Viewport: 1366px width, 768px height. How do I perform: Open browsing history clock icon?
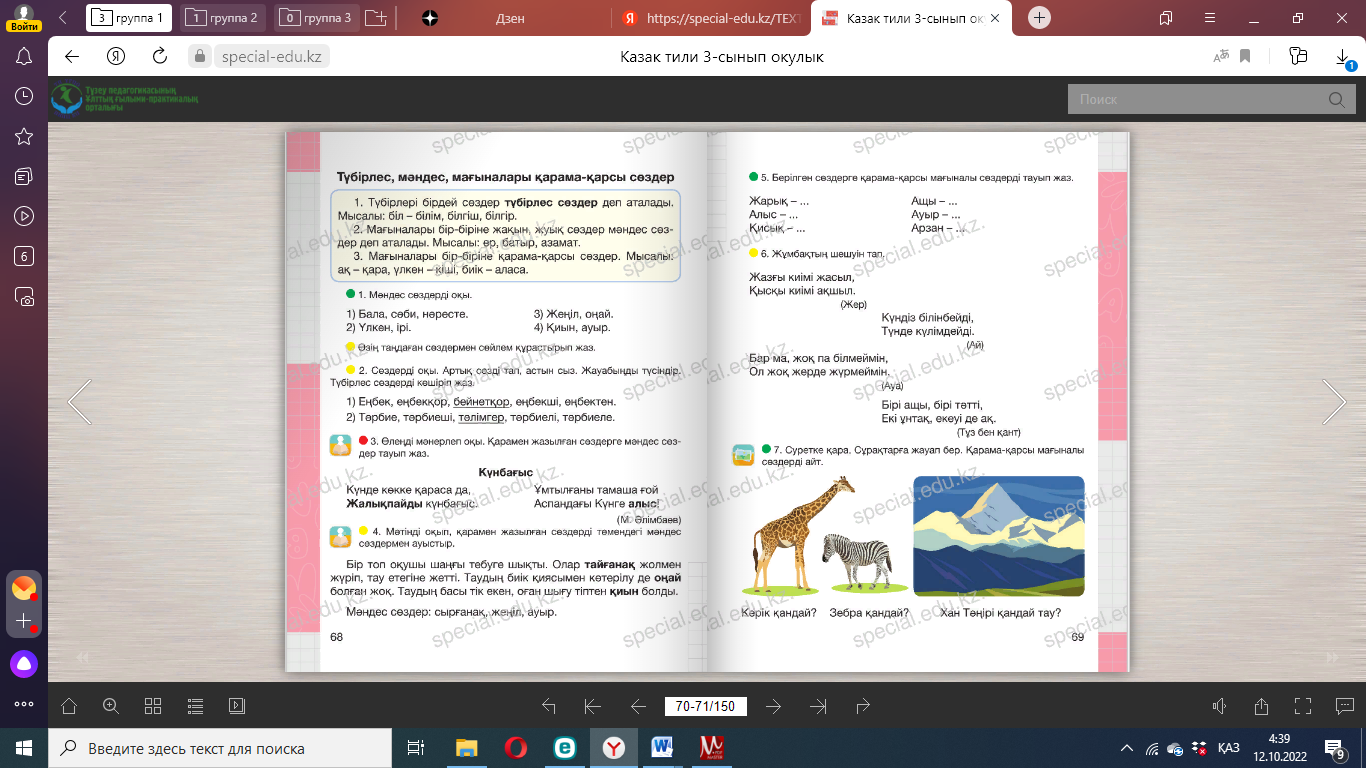(25, 96)
